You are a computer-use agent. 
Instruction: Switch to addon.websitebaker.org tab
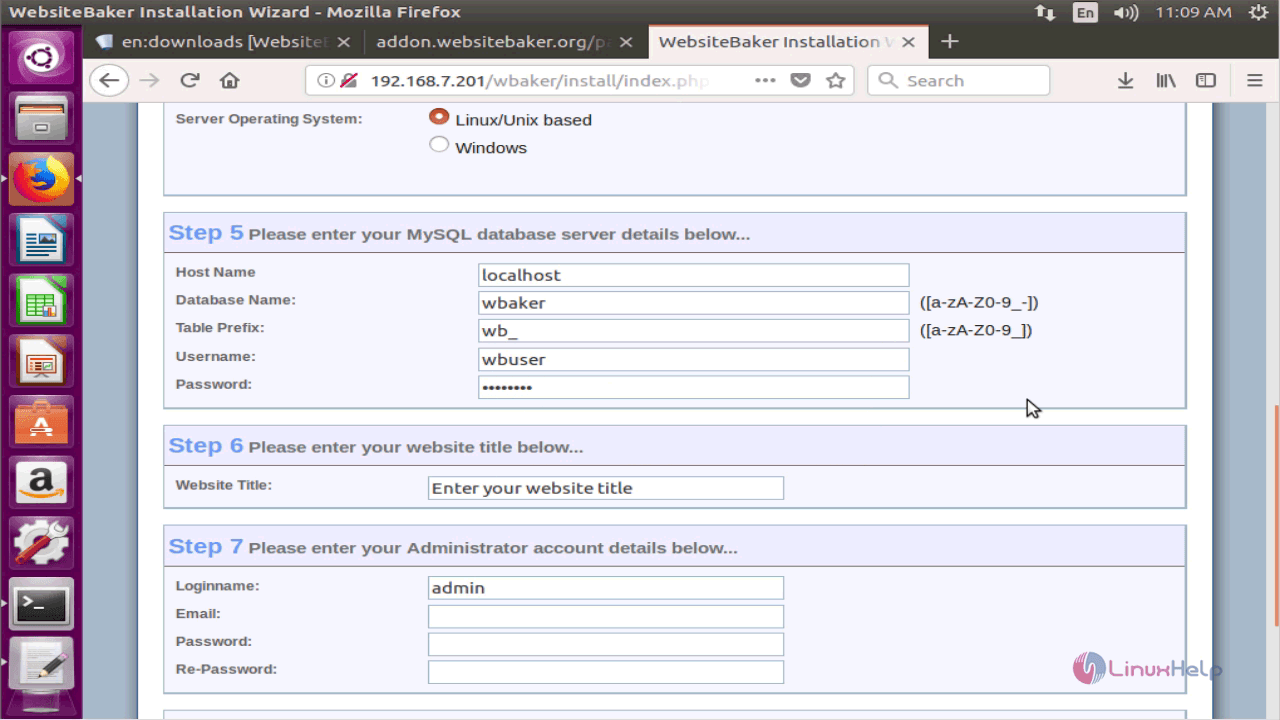(504, 42)
